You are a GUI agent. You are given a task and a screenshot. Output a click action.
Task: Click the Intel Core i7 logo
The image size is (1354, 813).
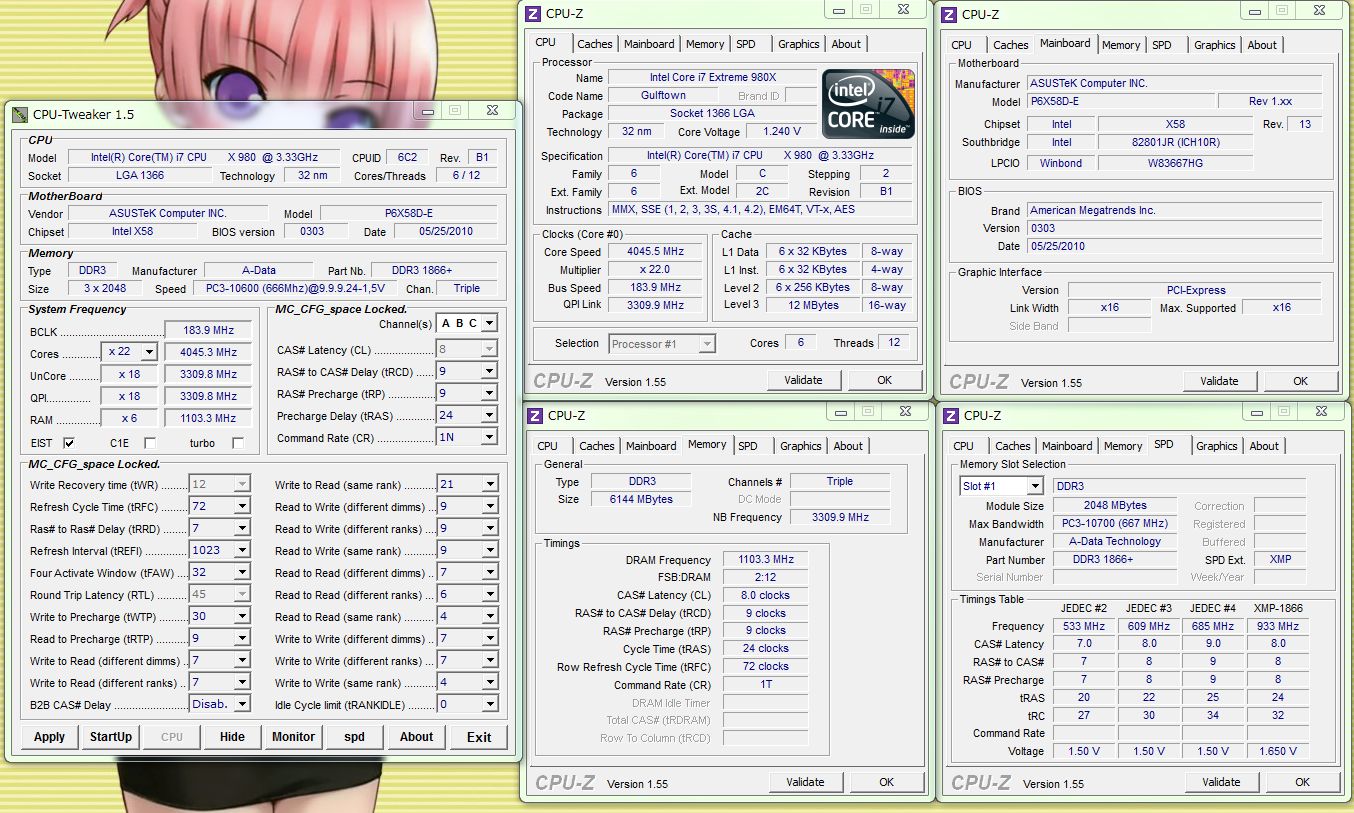pyautogui.click(x=868, y=103)
